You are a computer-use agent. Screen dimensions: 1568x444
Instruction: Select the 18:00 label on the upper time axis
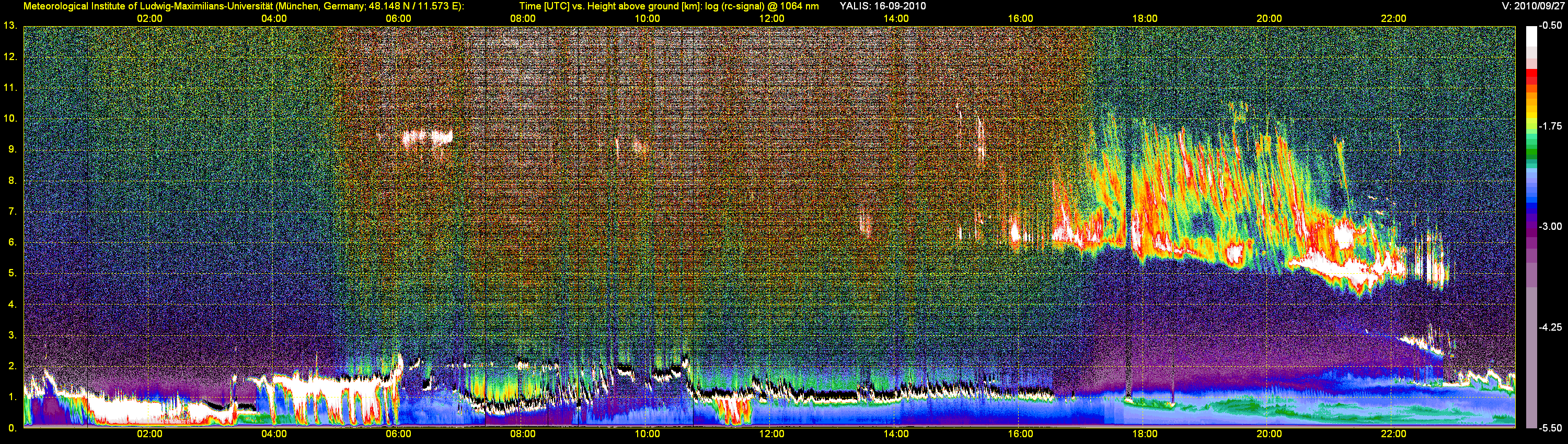(x=1144, y=19)
